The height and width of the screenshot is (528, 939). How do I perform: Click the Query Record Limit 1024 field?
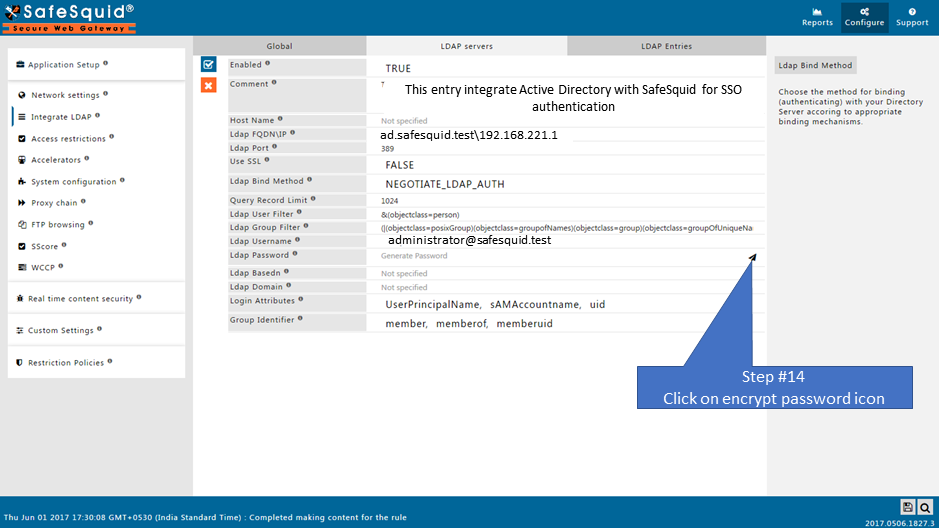(566, 201)
